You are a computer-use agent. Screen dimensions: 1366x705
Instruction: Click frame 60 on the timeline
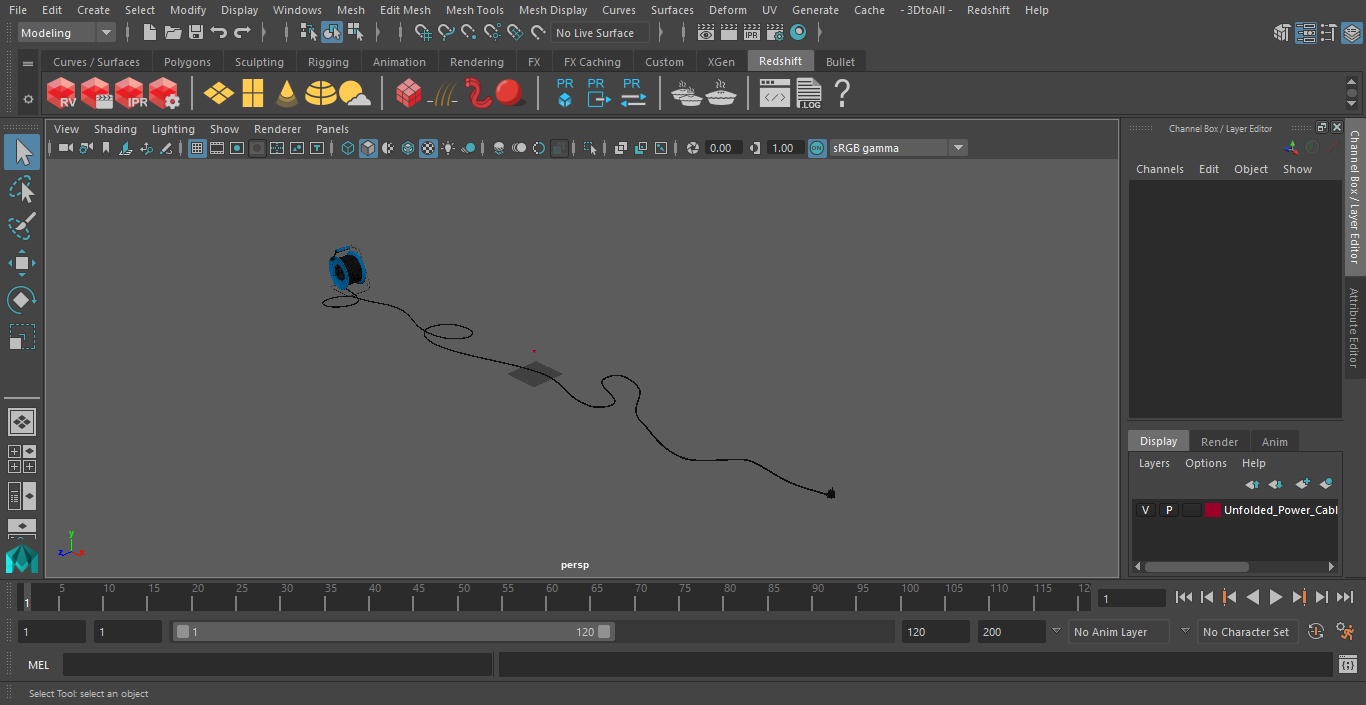552,597
